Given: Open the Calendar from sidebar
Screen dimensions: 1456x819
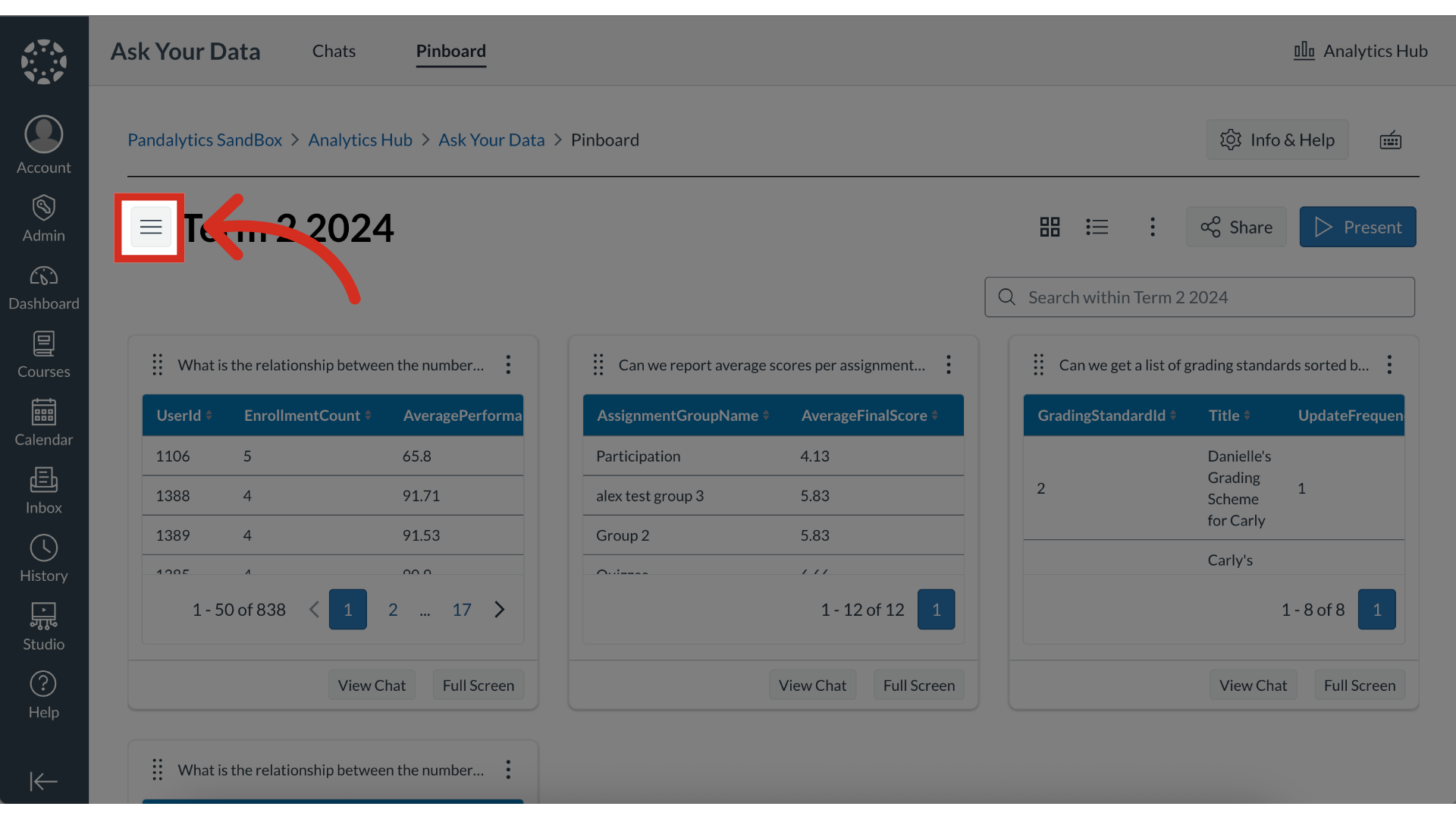Looking at the screenshot, I should coord(44,423).
